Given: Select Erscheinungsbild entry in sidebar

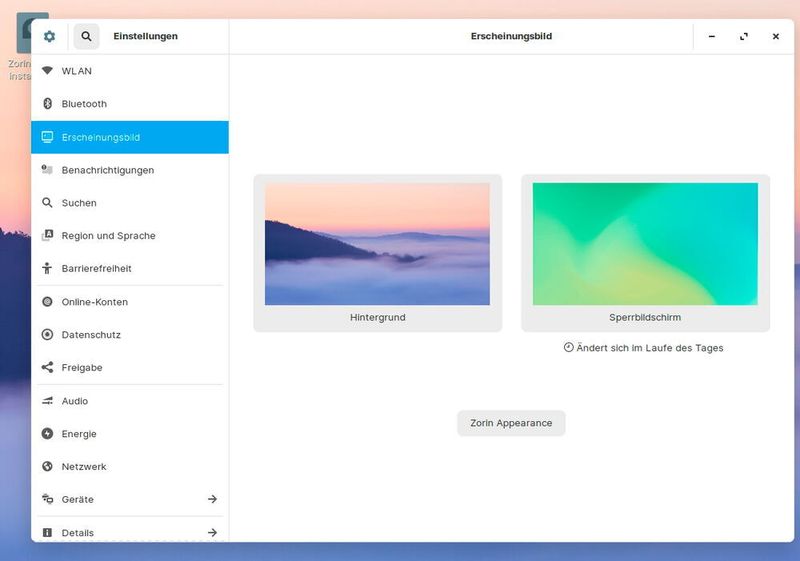Looking at the screenshot, I should tap(130, 137).
